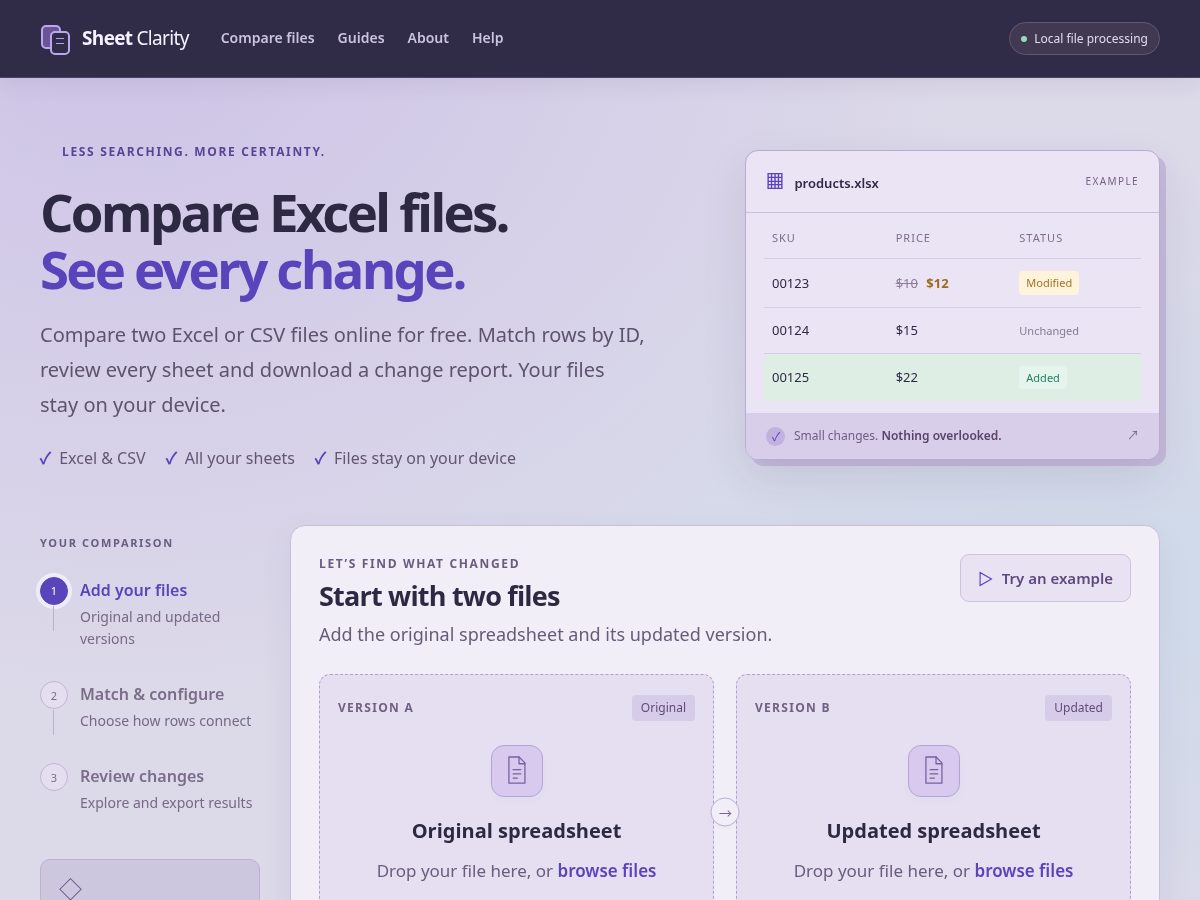Image resolution: width=1200 pixels, height=900 pixels.
Task: Click the All your sheets checkmark icon
Action: (x=171, y=458)
